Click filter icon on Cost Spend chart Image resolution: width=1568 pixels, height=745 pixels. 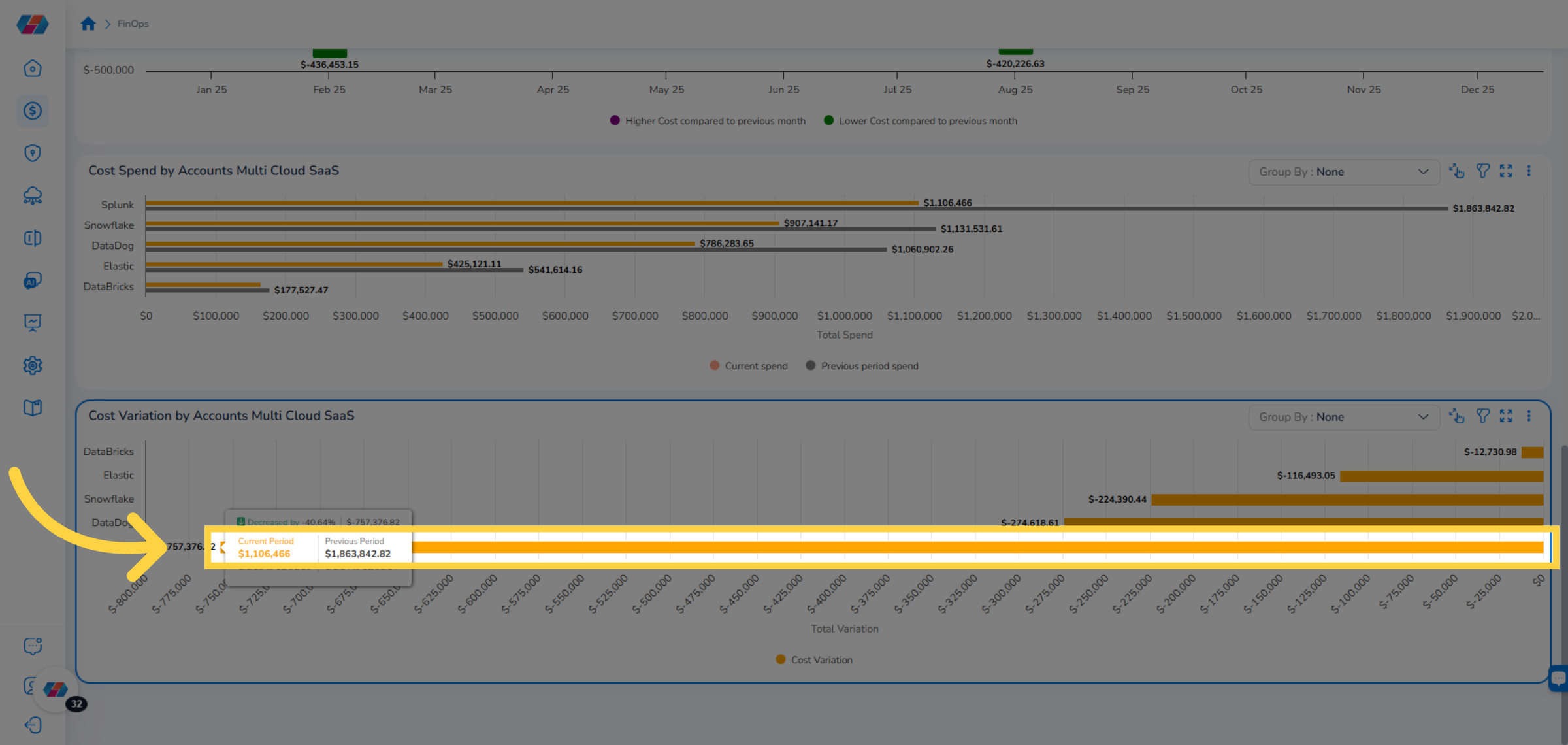[1483, 171]
